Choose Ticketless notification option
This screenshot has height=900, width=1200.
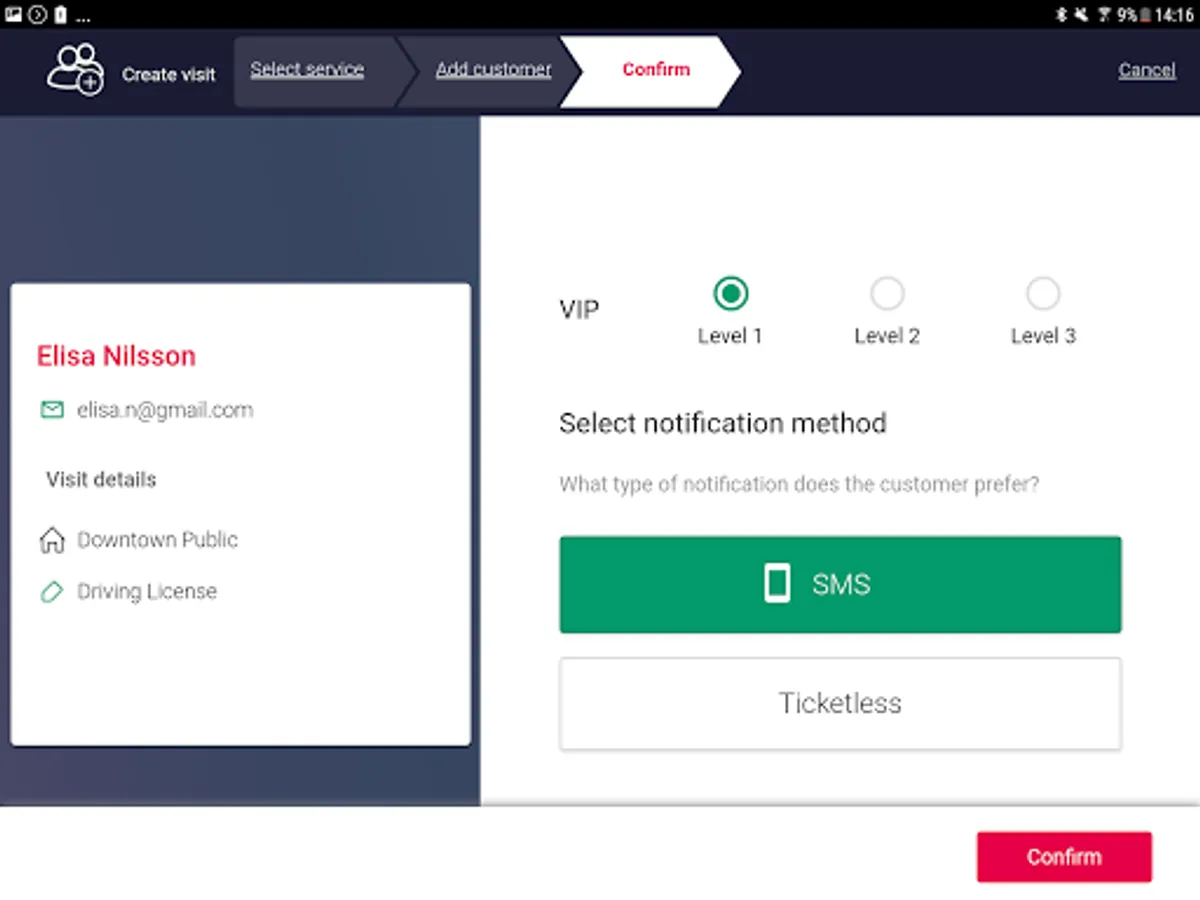click(x=840, y=703)
